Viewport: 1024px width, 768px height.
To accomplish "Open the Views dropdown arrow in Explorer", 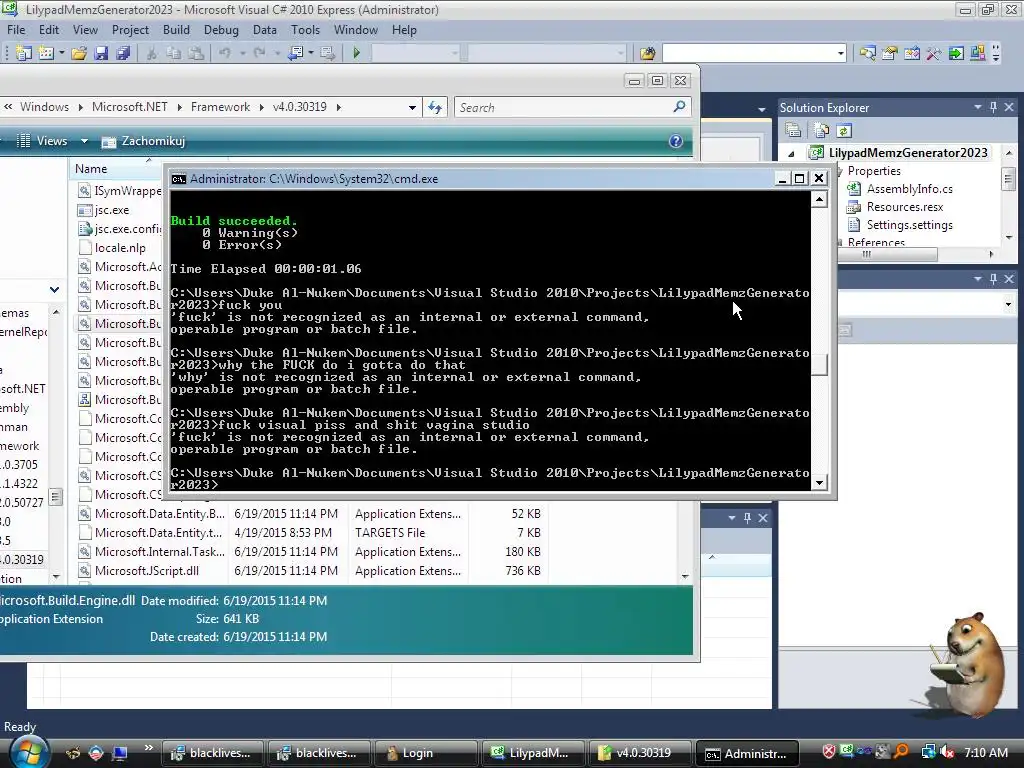I will [x=84, y=141].
